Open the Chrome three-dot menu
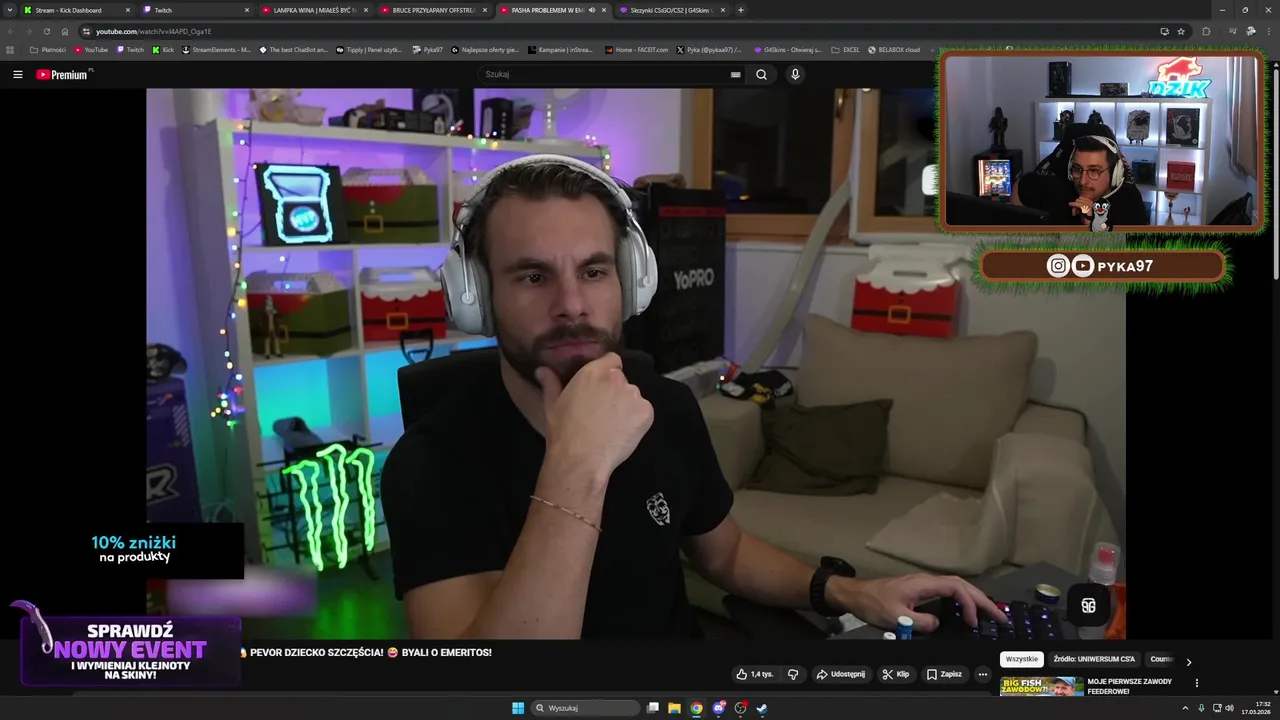Viewport: 1280px width, 720px height. tap(1267, 31)
